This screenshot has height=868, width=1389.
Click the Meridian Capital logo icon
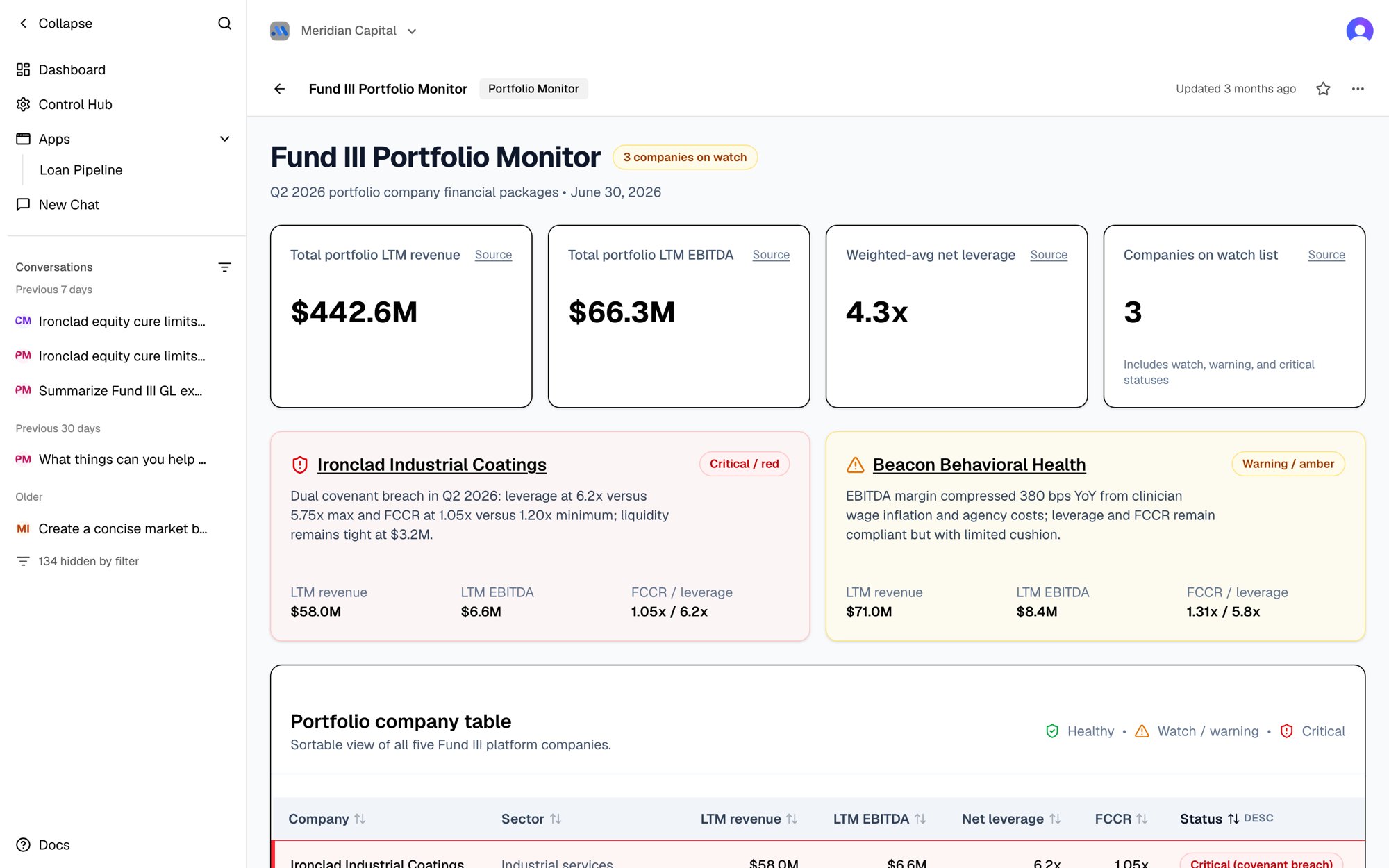280,31
